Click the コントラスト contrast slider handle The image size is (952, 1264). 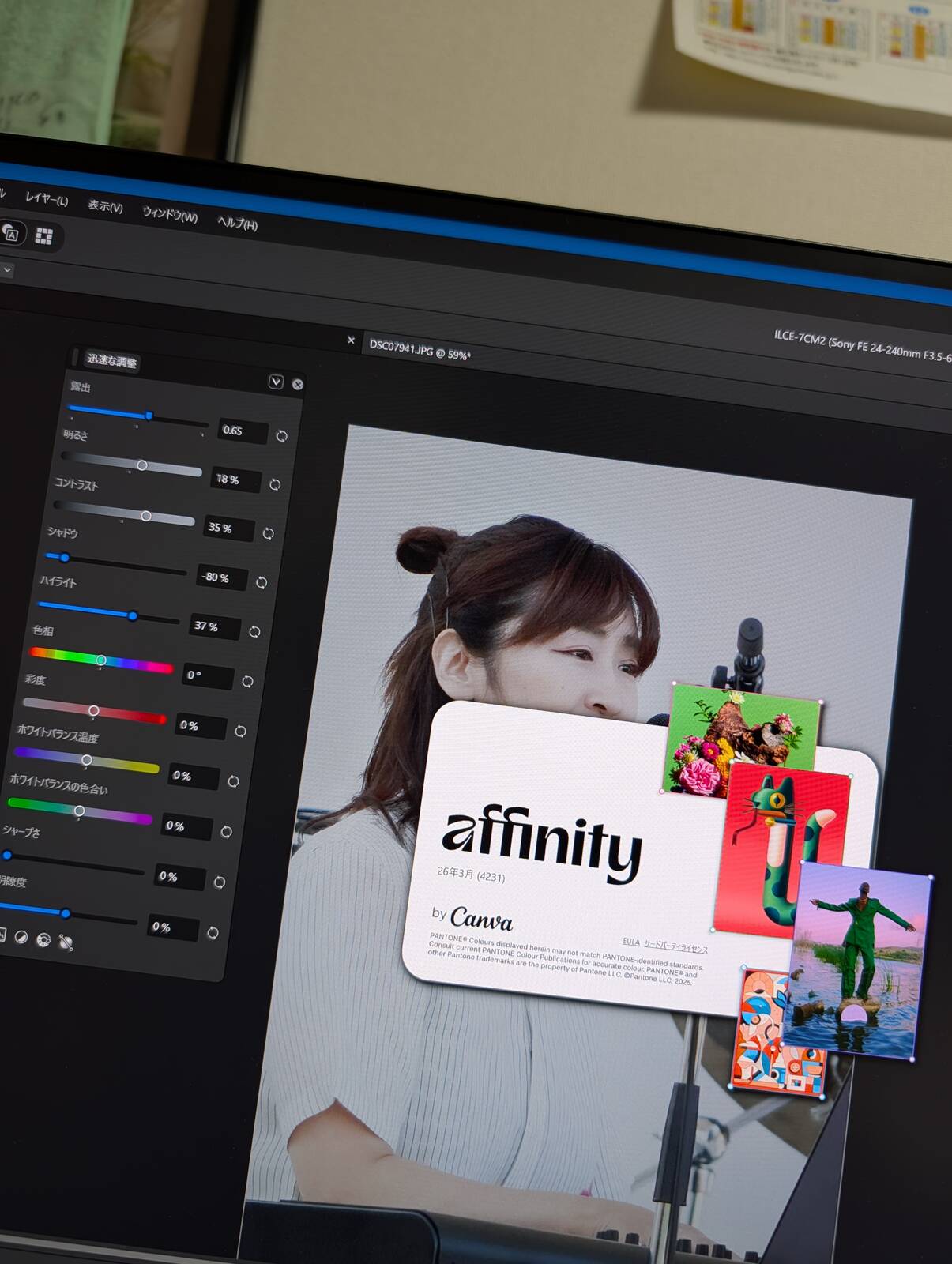click(146, 516)
